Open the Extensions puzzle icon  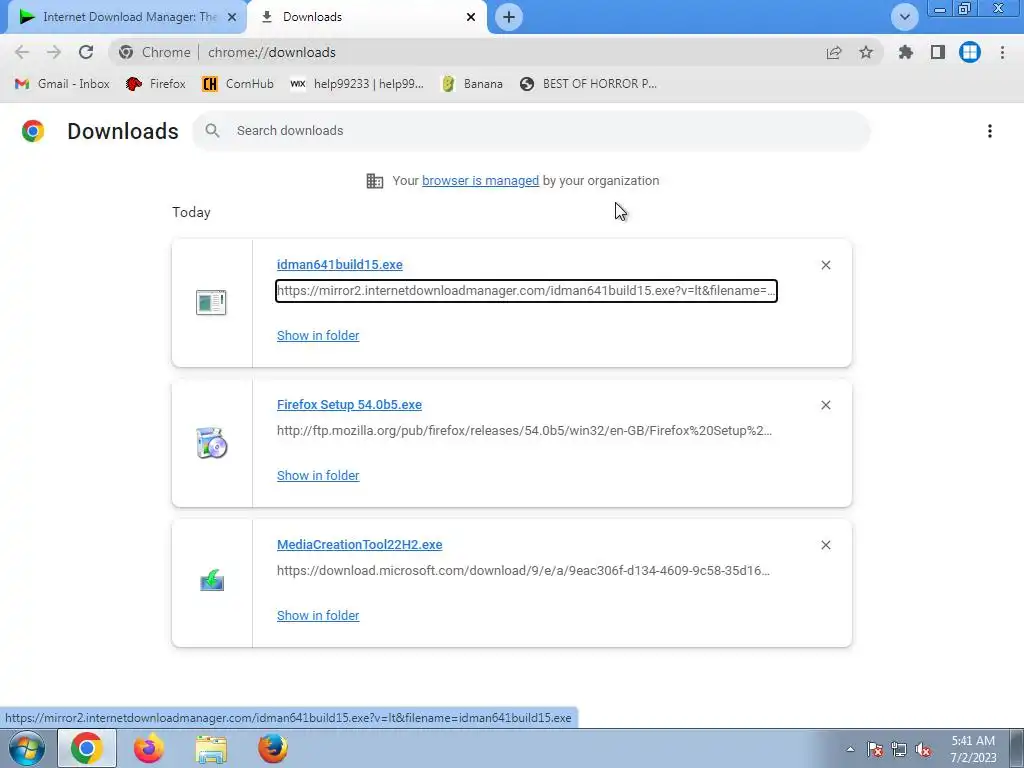[905, 52]
